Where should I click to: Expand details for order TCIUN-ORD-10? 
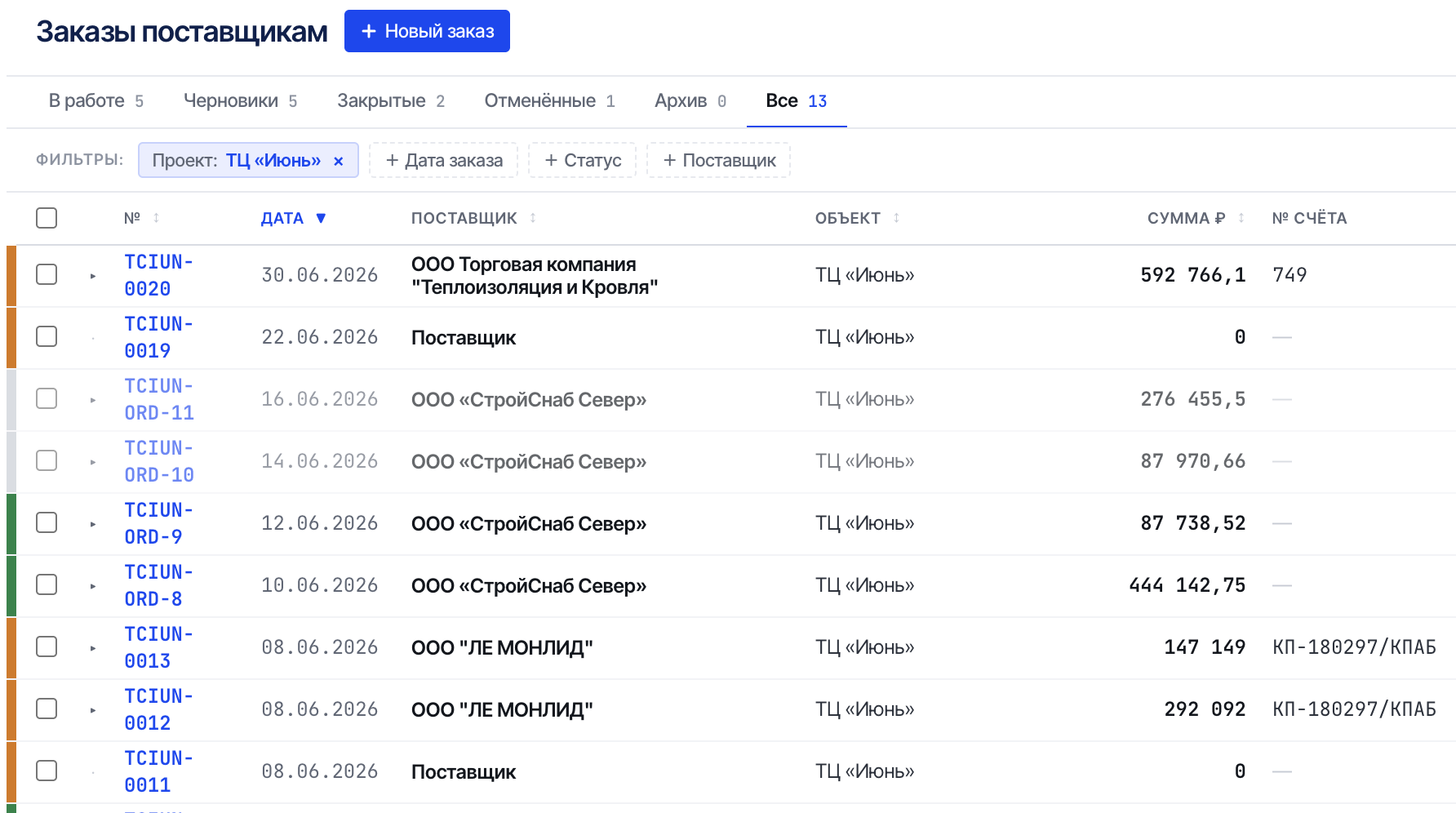tap(93, 462)
